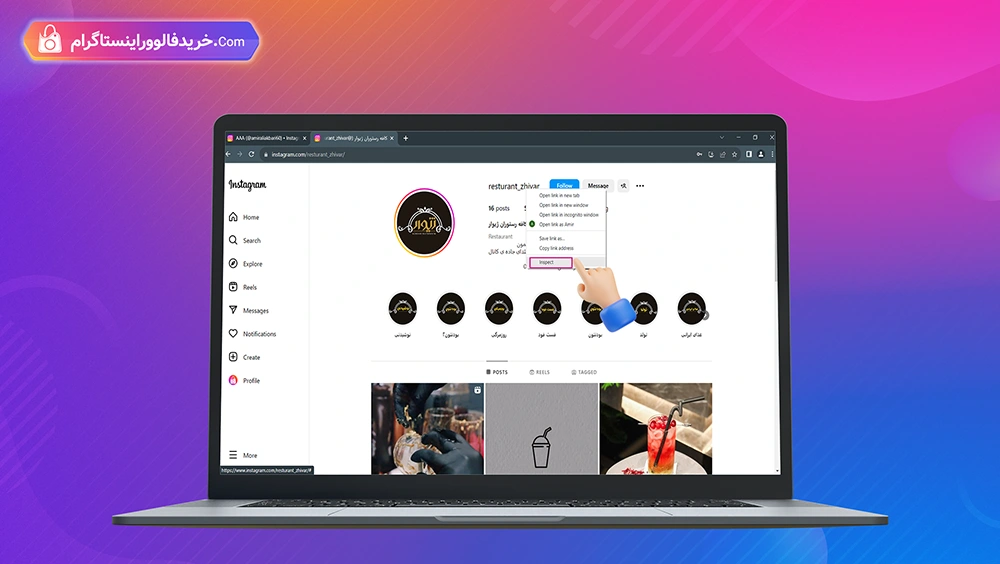This screenshot has height=564, width=1000.
Task: Open Notifications heart in sidebar
Action: pos(253,334)
